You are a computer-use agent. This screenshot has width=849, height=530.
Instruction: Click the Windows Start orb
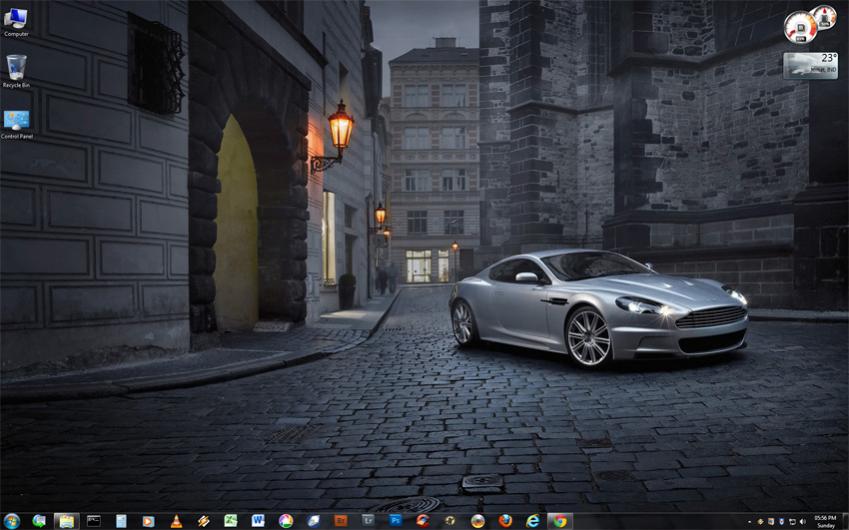click(x=11, y=521)
